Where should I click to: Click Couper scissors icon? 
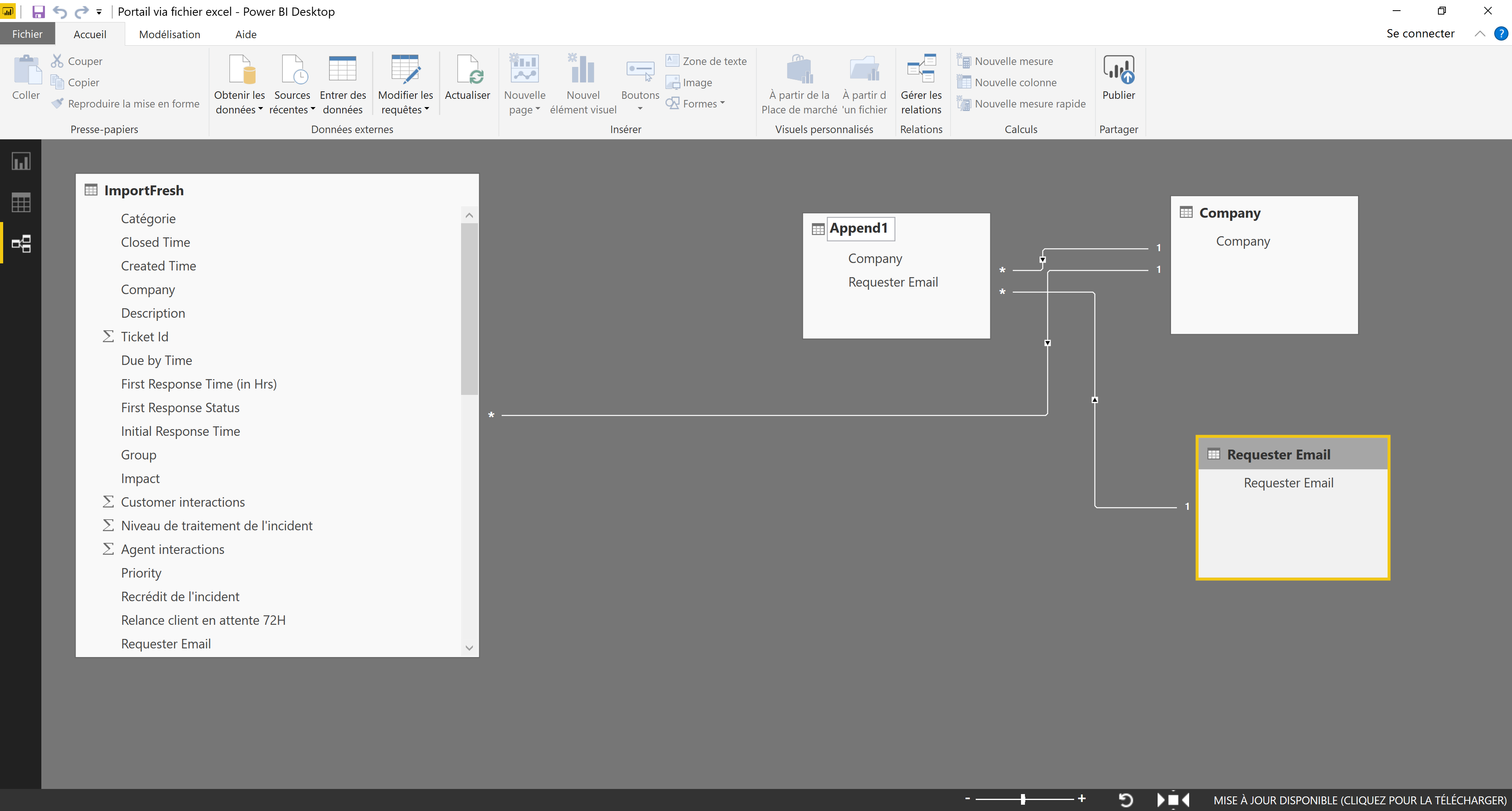click(x=57, y=61)
